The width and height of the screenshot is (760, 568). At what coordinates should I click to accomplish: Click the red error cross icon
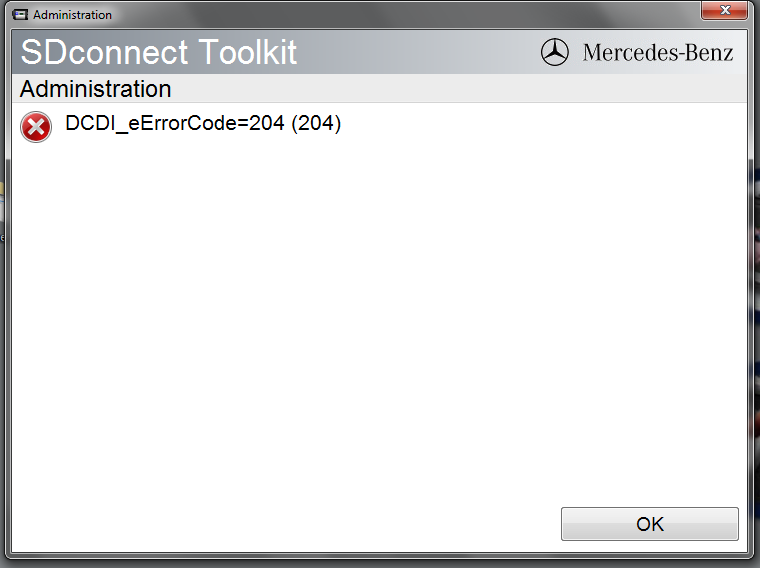(36, 127)
